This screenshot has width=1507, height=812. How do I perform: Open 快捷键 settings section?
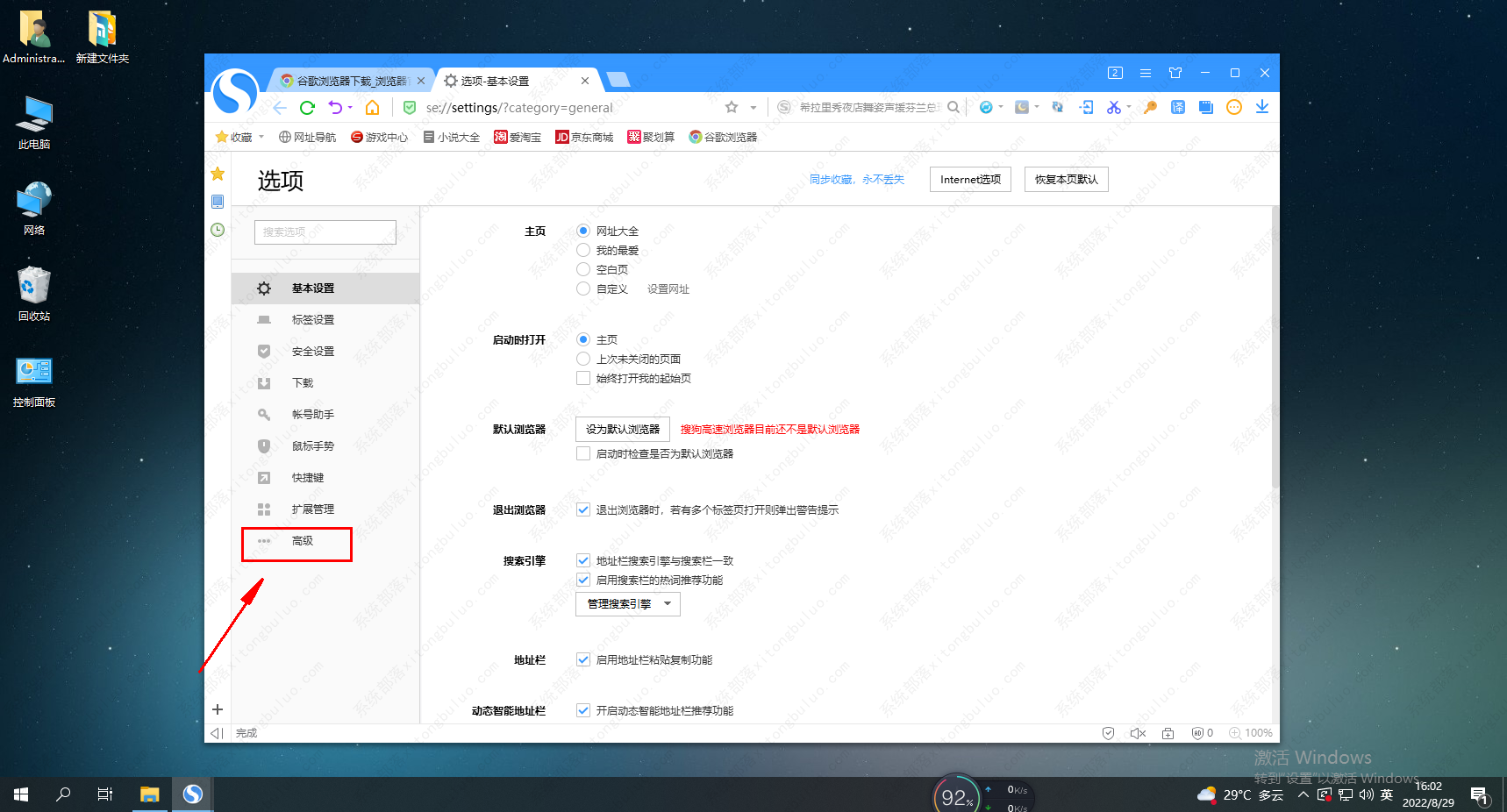(x=325, y=478)
